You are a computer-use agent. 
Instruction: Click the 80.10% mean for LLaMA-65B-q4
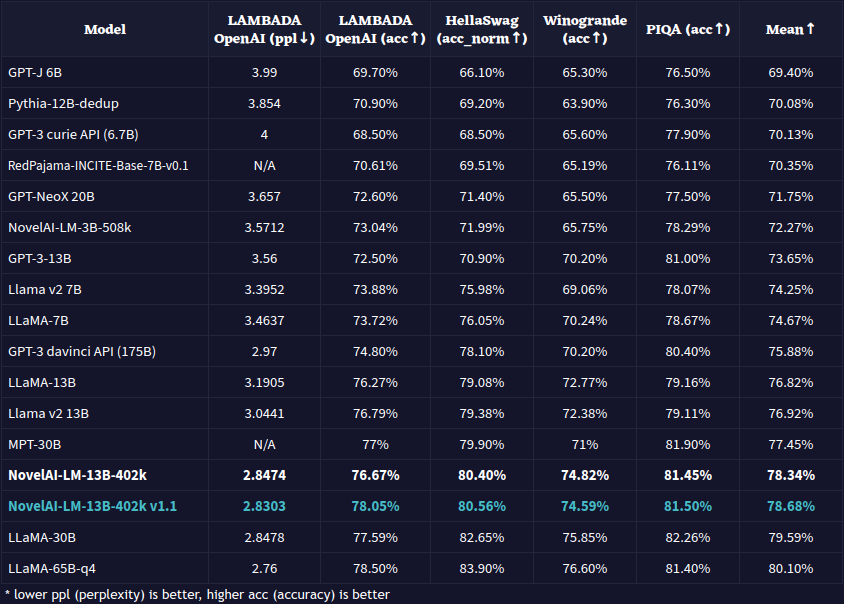(x=791, y=568)
